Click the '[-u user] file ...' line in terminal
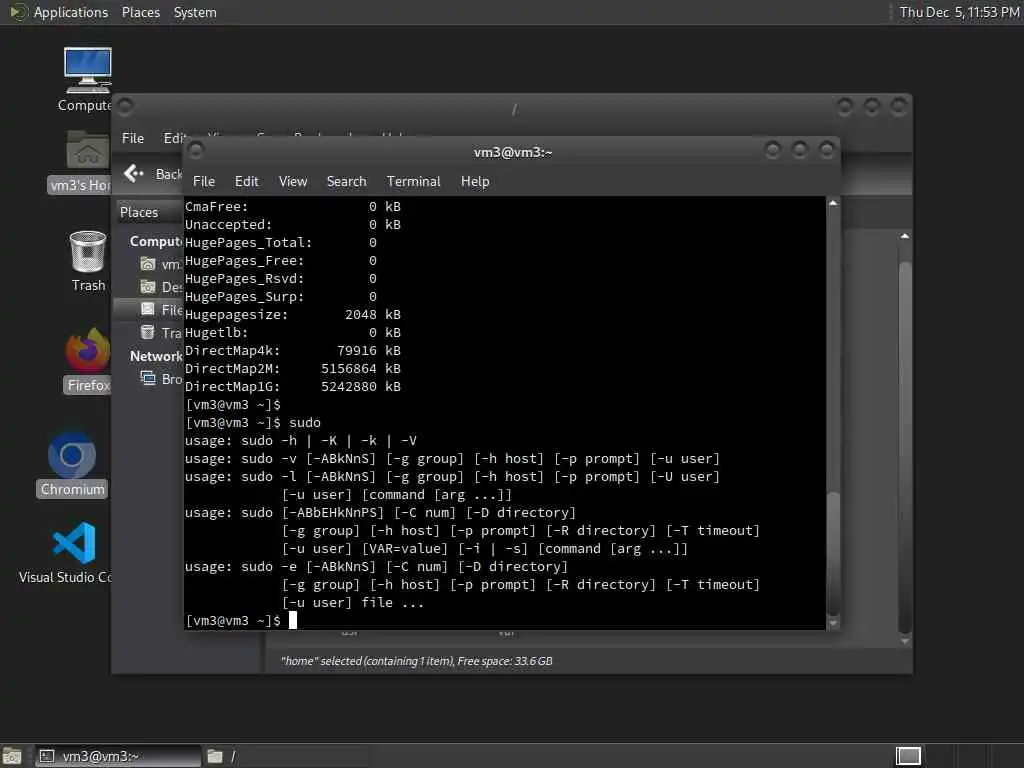 pyautogui.click(x=353, y=603)
